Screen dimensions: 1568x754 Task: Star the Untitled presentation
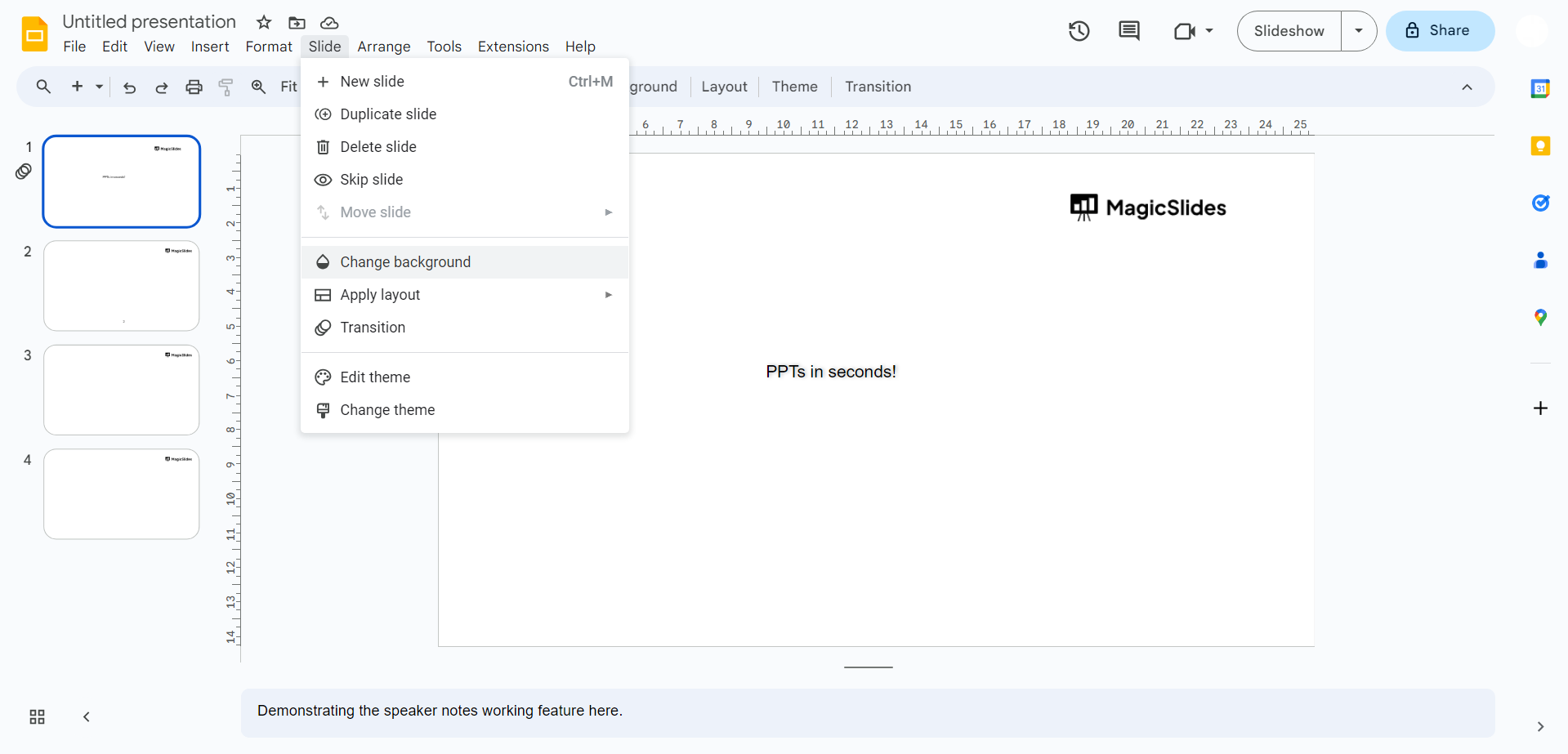[264, 22]
